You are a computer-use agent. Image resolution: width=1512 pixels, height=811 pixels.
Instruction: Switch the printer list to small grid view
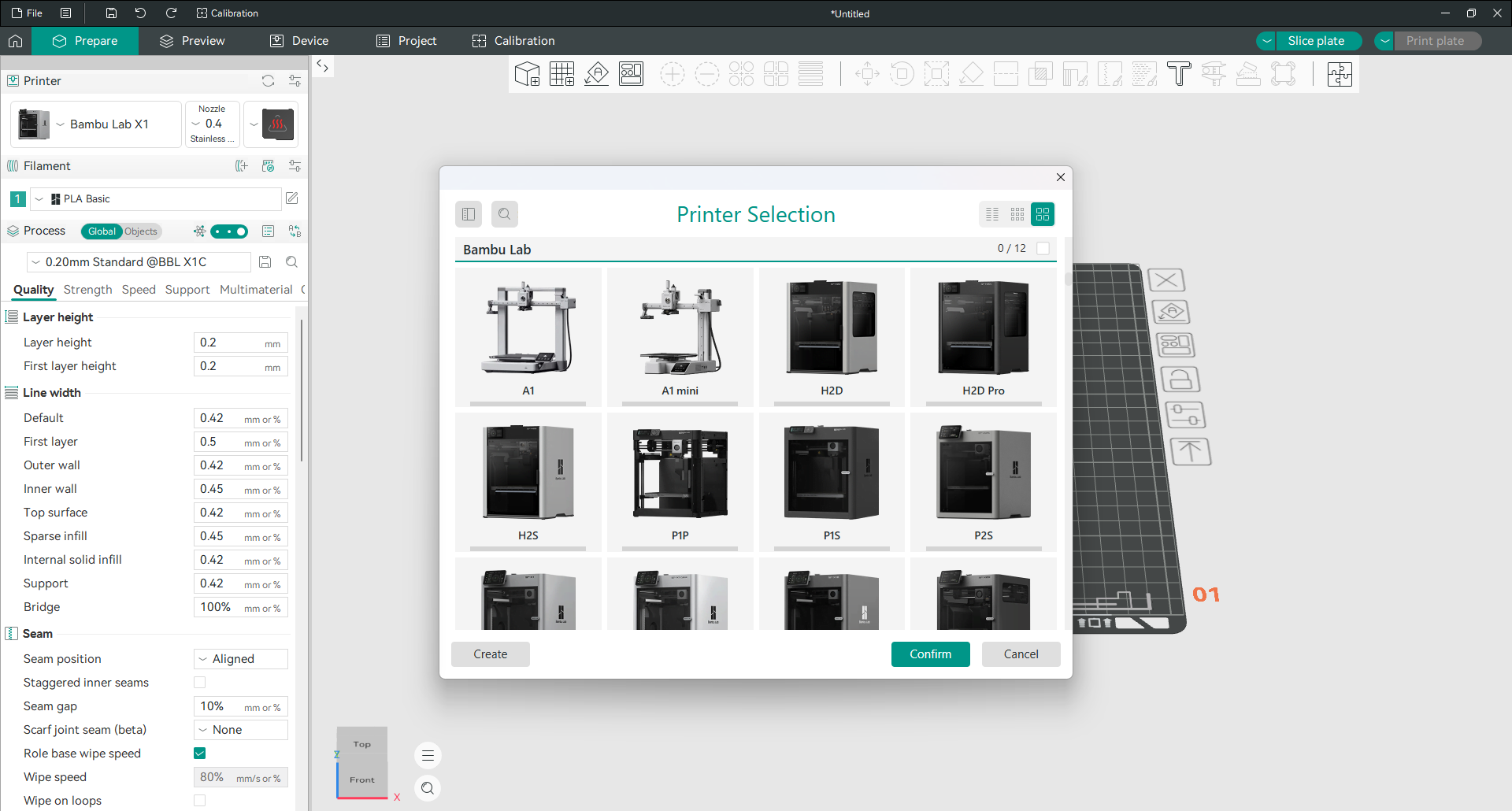pos(1017,214)
